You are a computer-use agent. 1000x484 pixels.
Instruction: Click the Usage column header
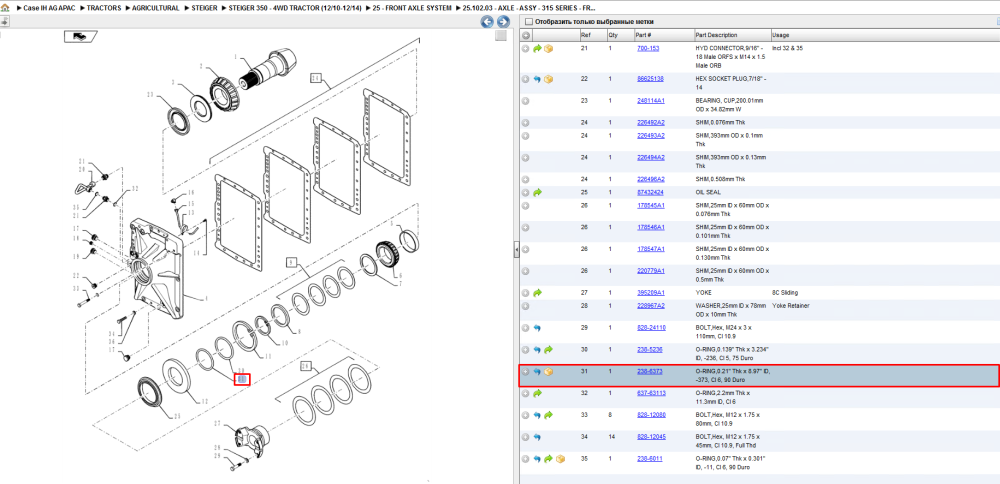point(781,35)
